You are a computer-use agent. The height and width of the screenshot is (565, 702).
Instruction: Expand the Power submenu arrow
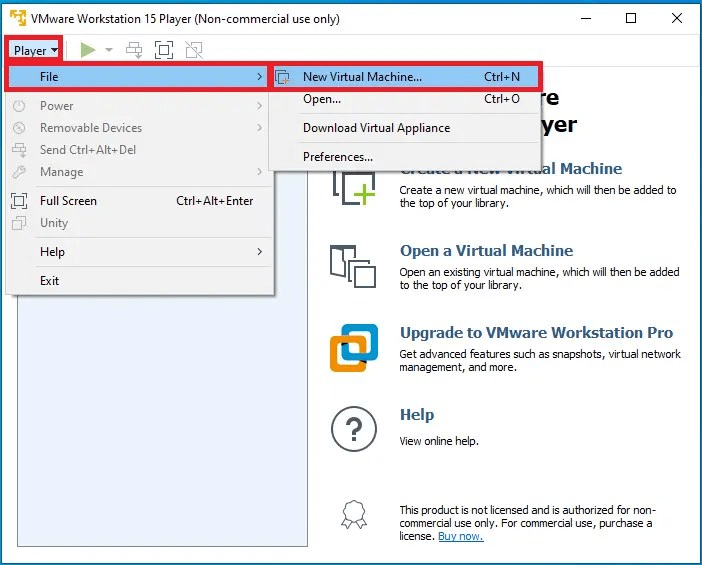[260, 106]
